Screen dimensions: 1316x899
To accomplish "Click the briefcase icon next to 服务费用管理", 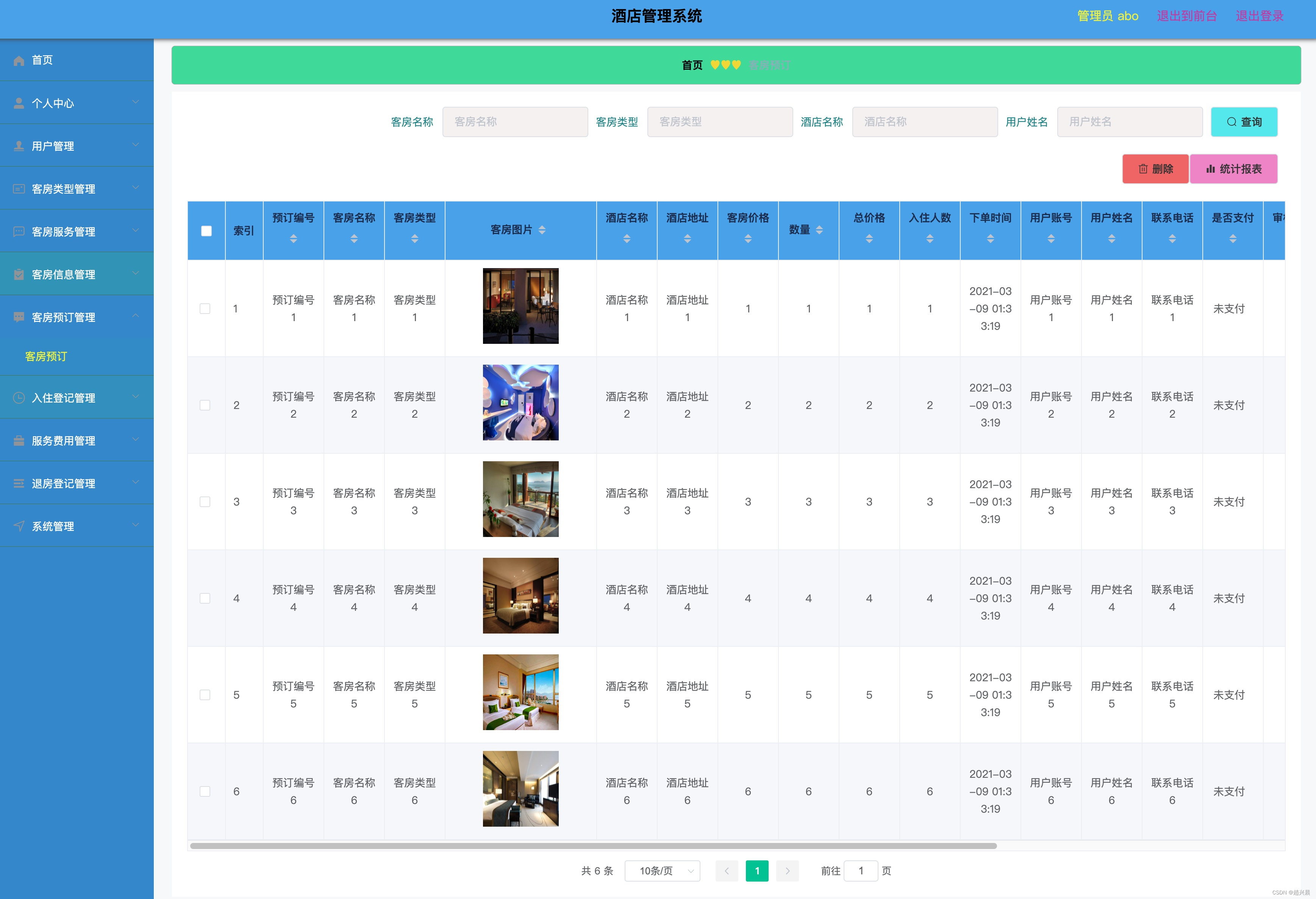I will (x=19, y=440).
